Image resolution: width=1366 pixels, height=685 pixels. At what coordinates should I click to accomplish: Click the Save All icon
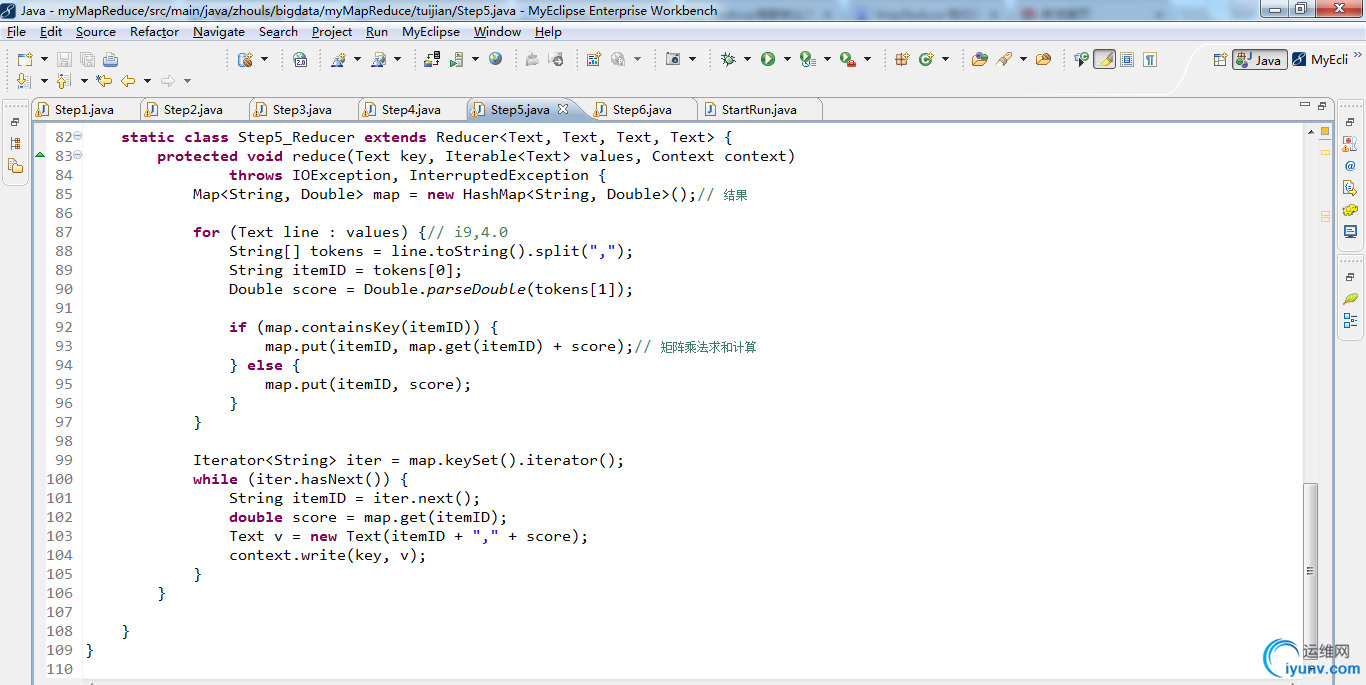[88, 59]
